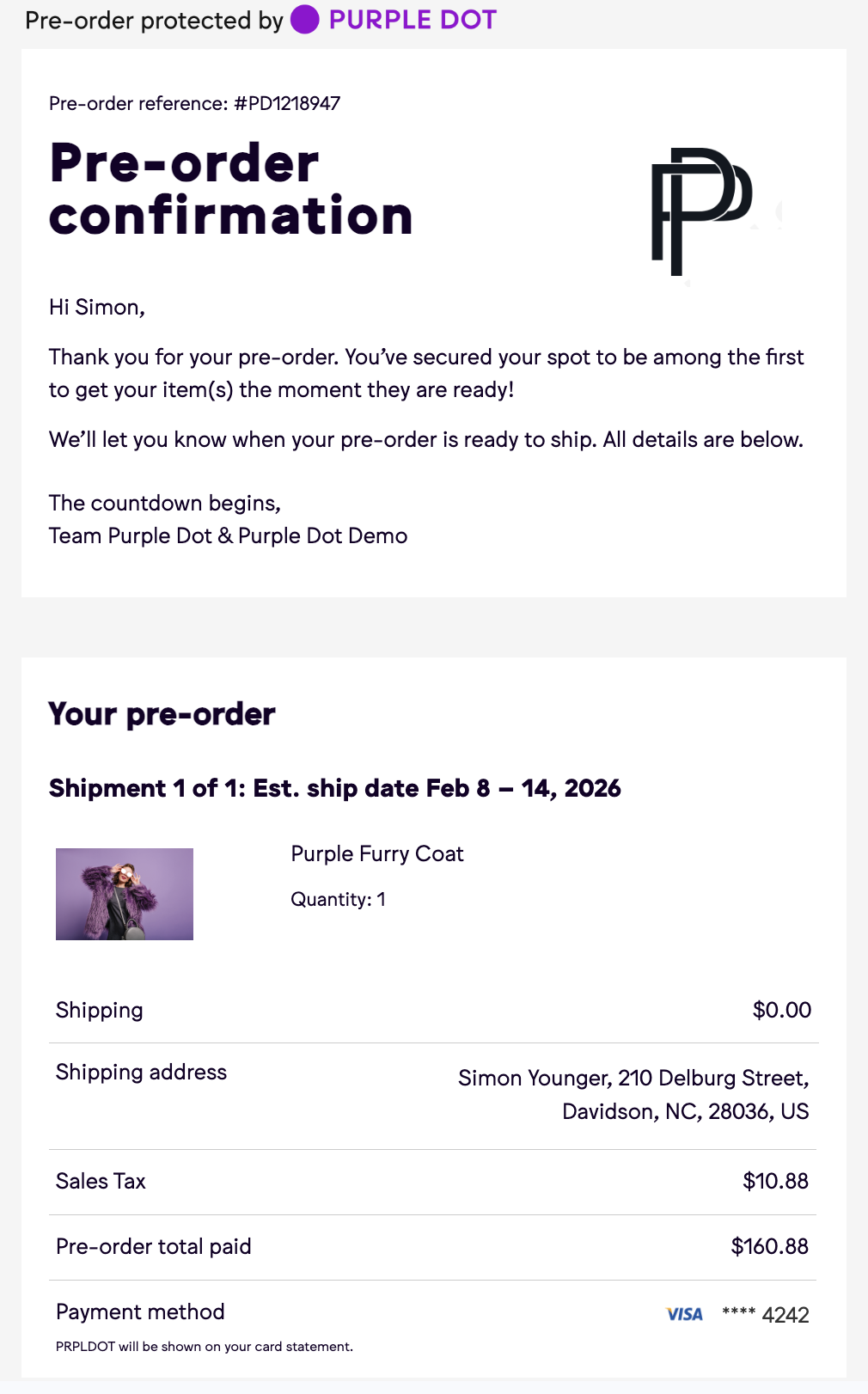Click the masked card number ending 4242
Image resolution: width=868 pixels, height=1394 pixels.
[x=766, y=1314]
